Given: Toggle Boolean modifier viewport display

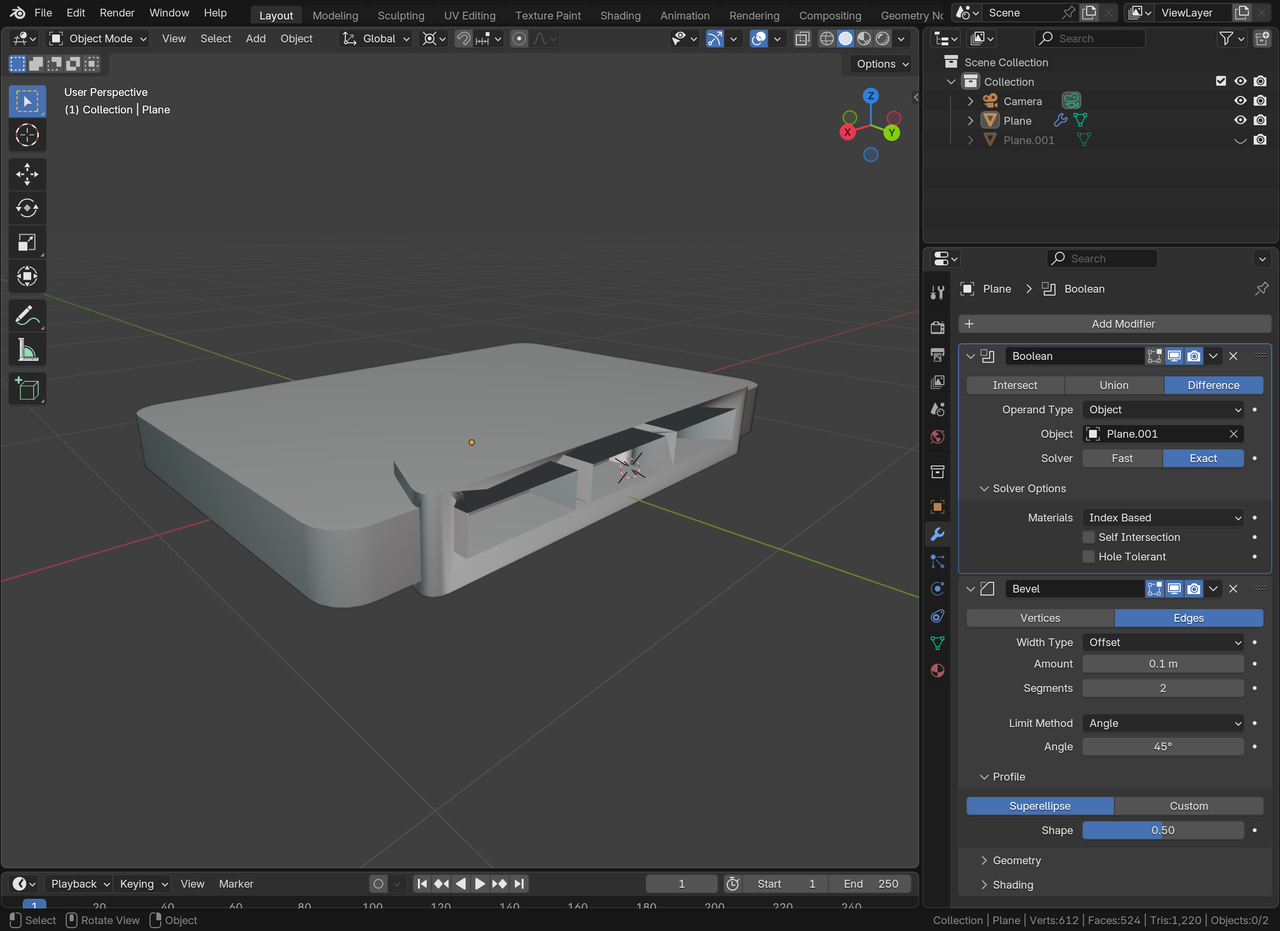Looking at the screenshot, I should [1174, 356].
